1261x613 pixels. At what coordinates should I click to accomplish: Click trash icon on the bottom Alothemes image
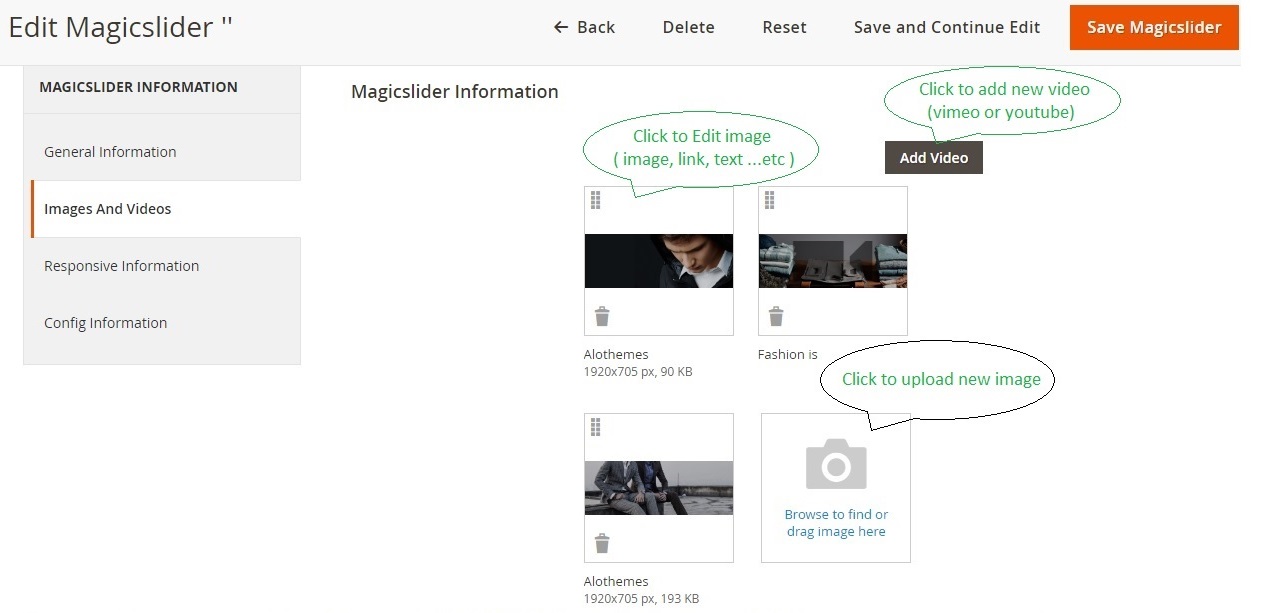click(602, 544)
